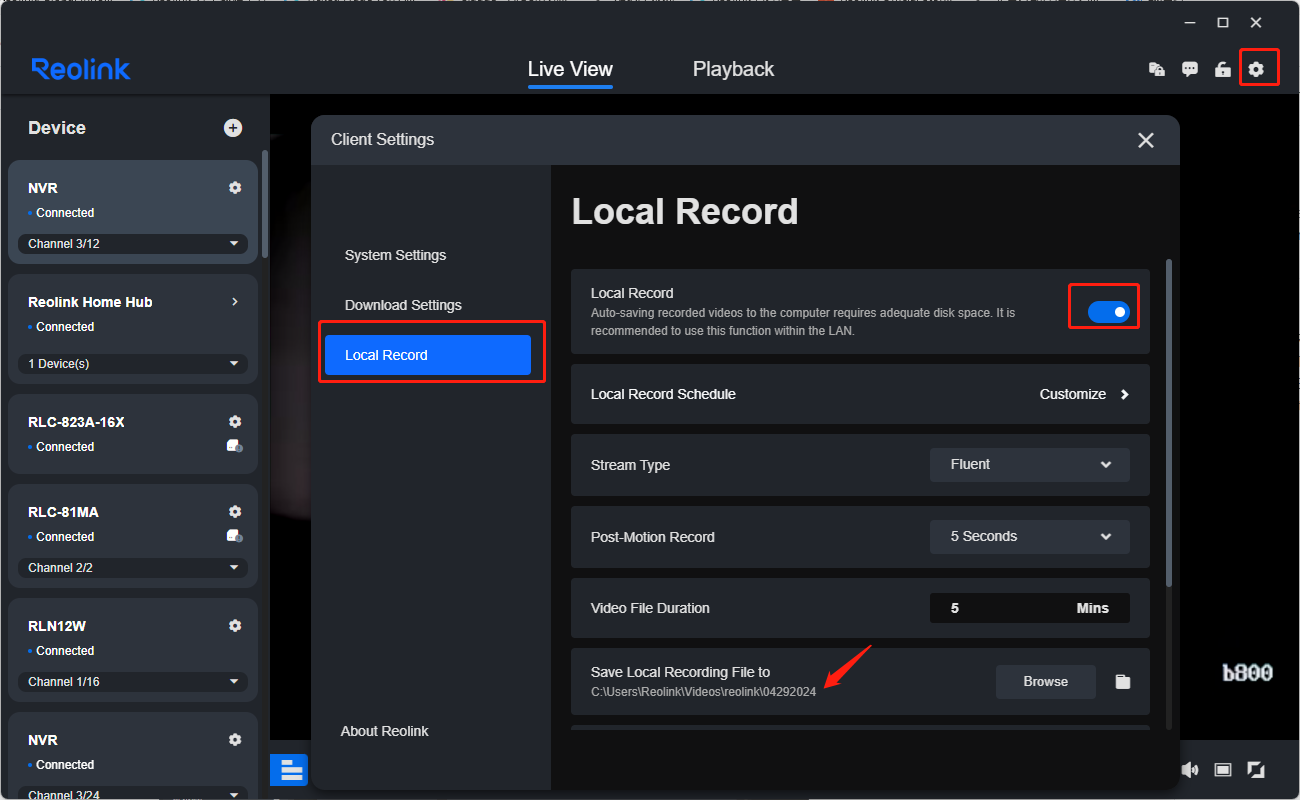Screen dimensions: 1300x800
Task: Click the Reolink logo
Action: click(x=81, y=69)
